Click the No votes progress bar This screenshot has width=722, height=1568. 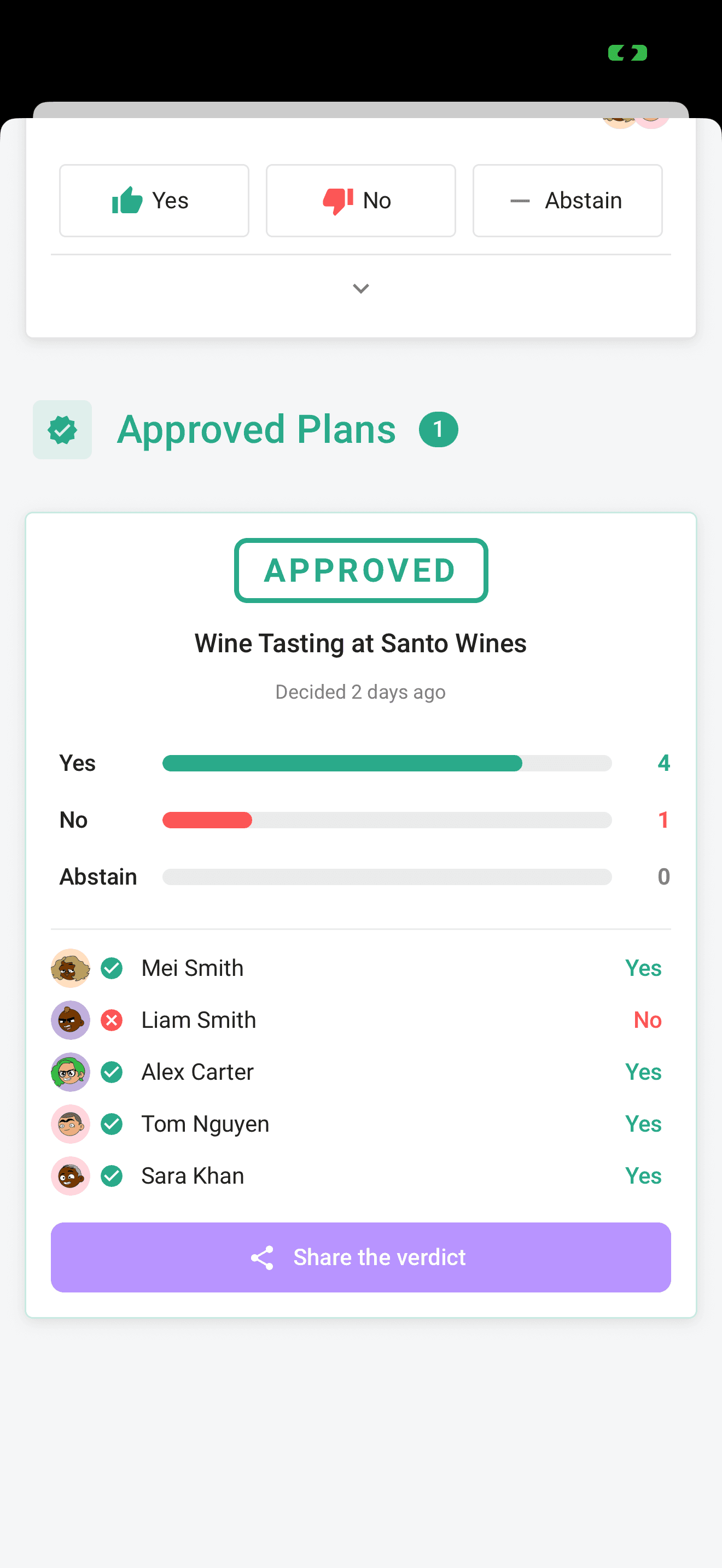[387, 820]
